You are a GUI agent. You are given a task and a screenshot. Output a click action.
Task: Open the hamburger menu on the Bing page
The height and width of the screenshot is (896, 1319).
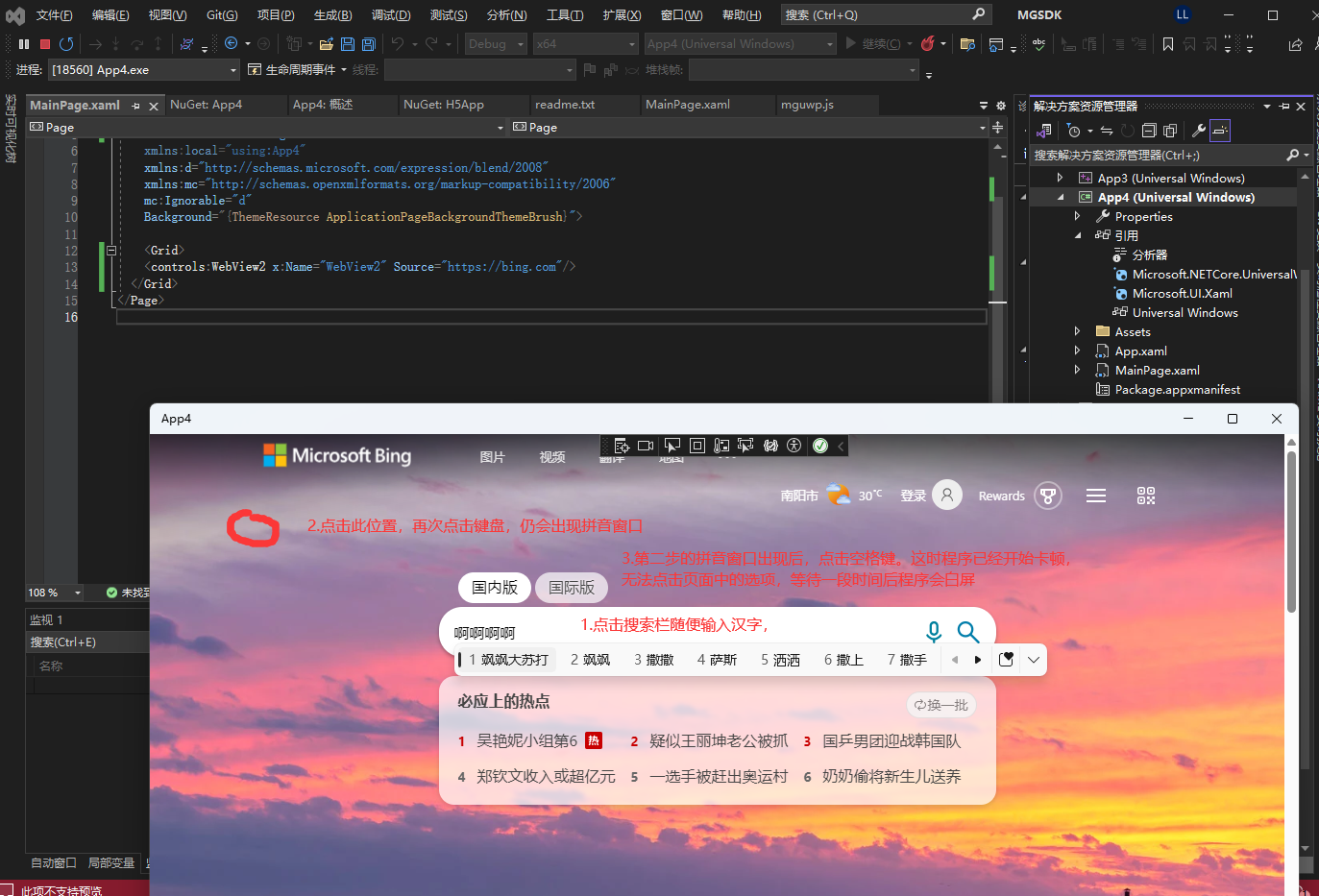click(x=1095, y=496)
